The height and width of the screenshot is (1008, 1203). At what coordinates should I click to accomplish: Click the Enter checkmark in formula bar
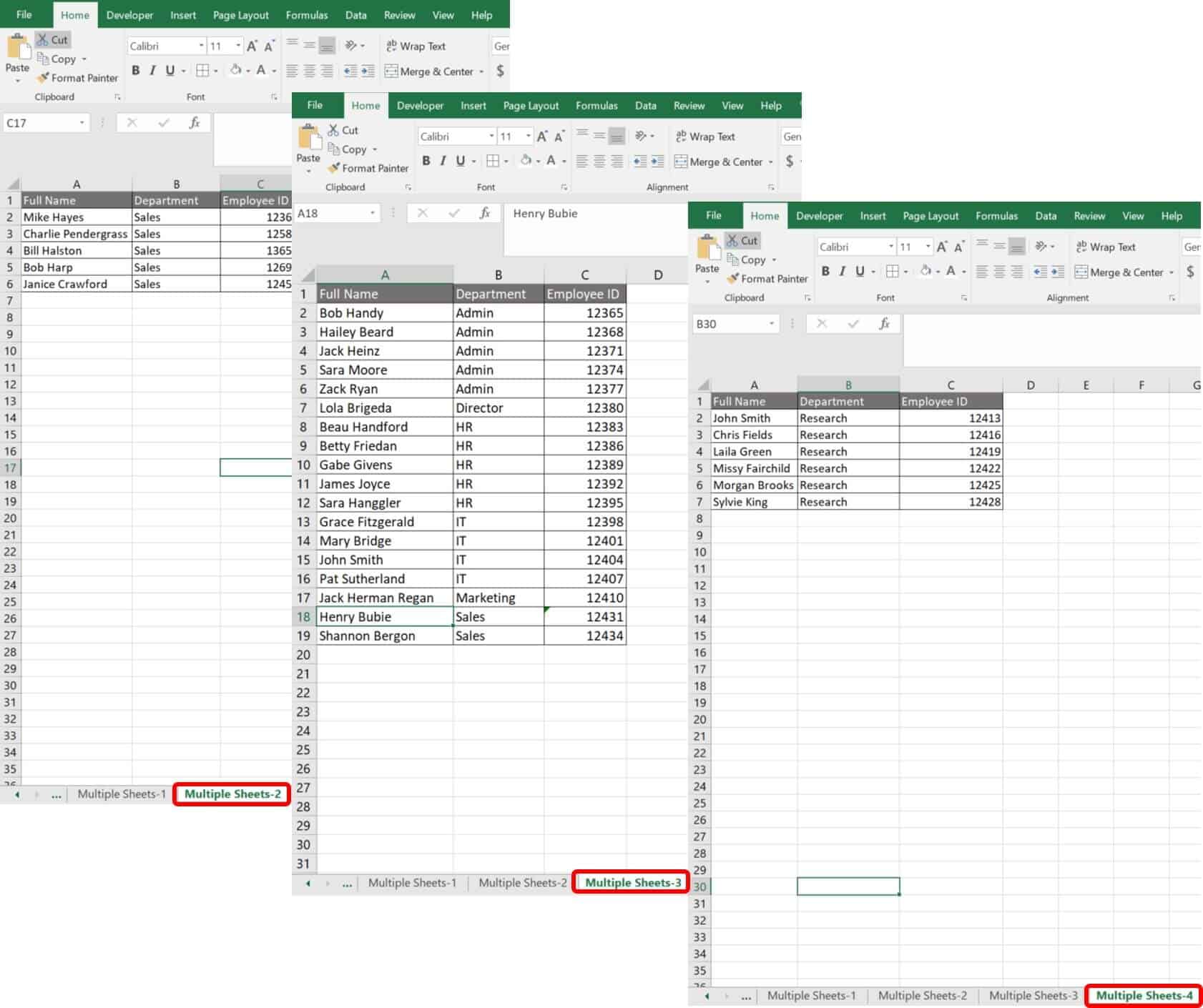853,324
